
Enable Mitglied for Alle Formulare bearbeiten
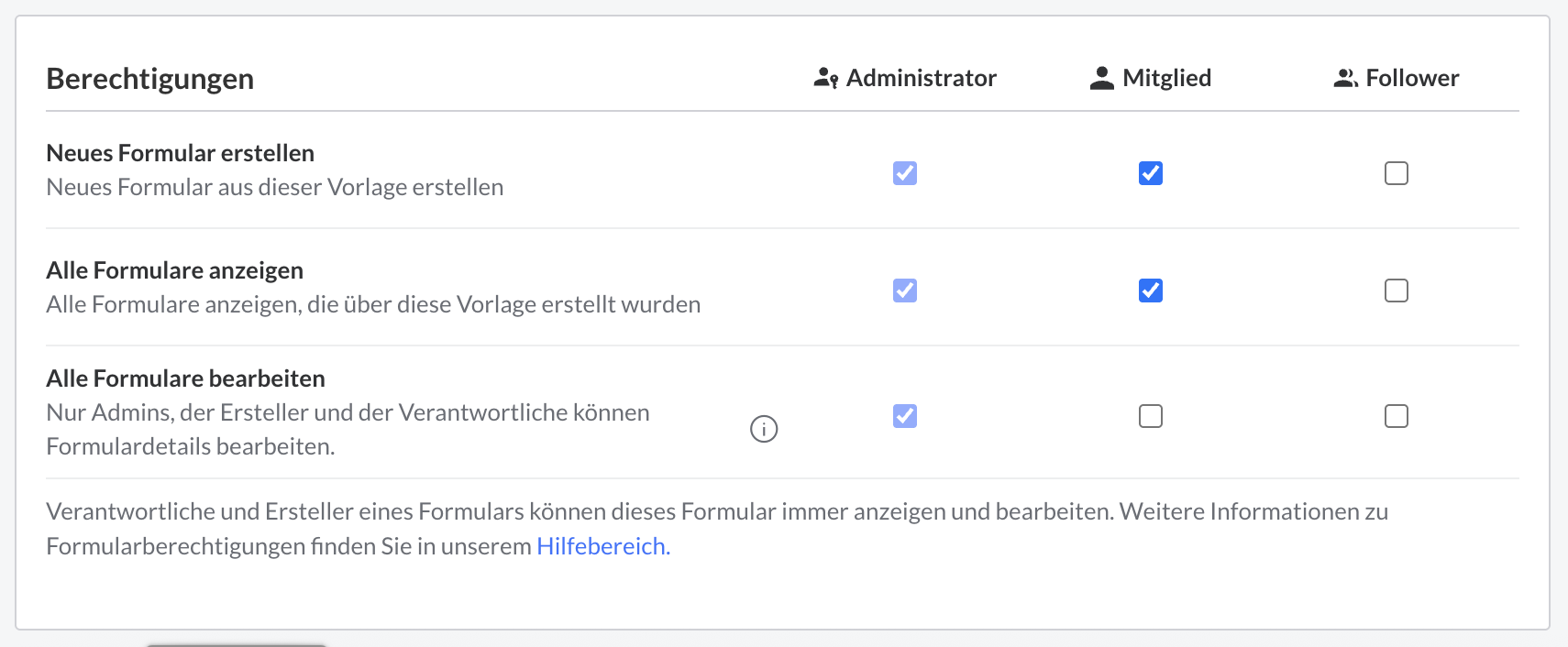coord(1151,416)
